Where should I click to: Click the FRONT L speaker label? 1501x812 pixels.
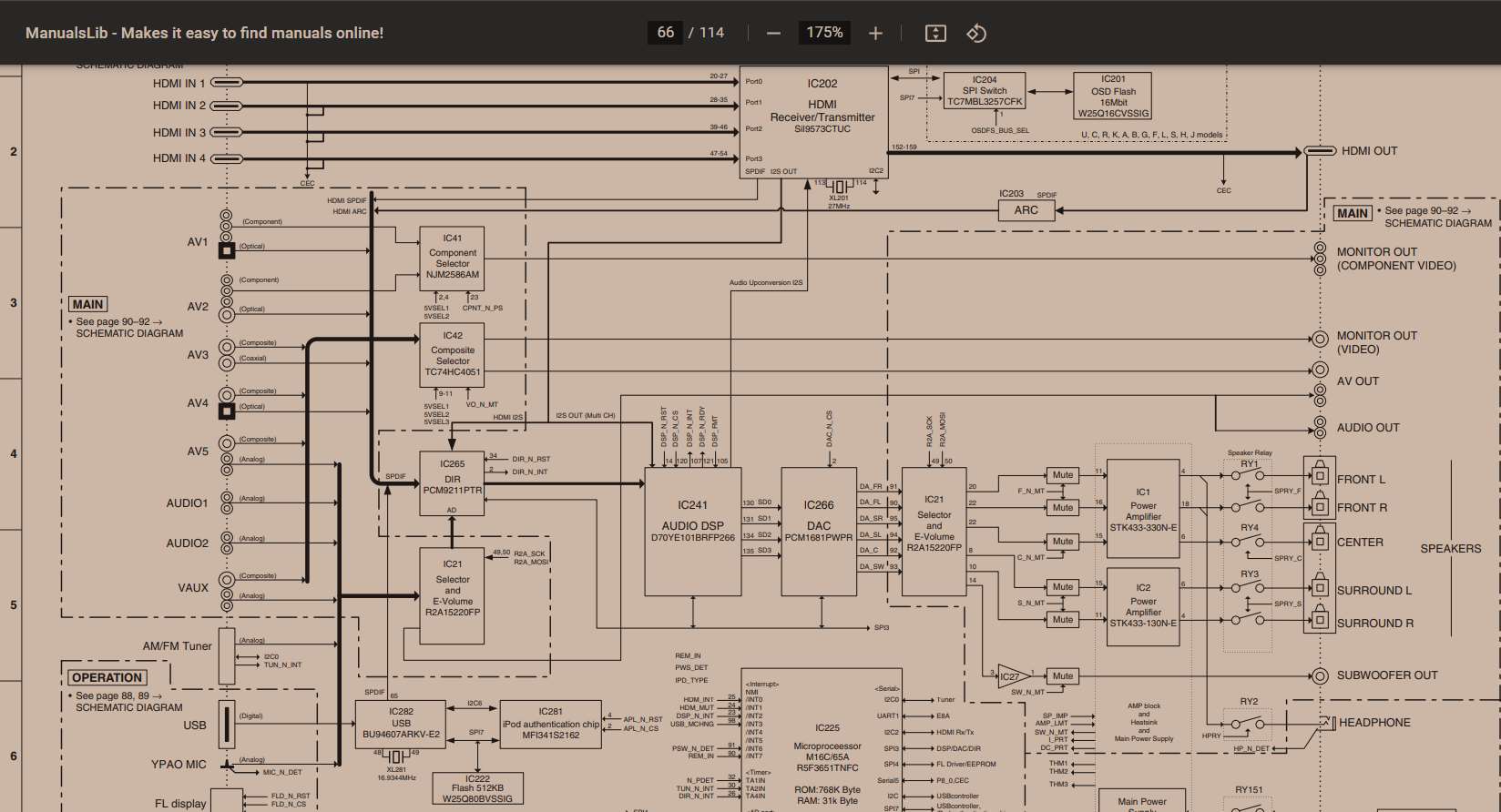pos(1361,480)
